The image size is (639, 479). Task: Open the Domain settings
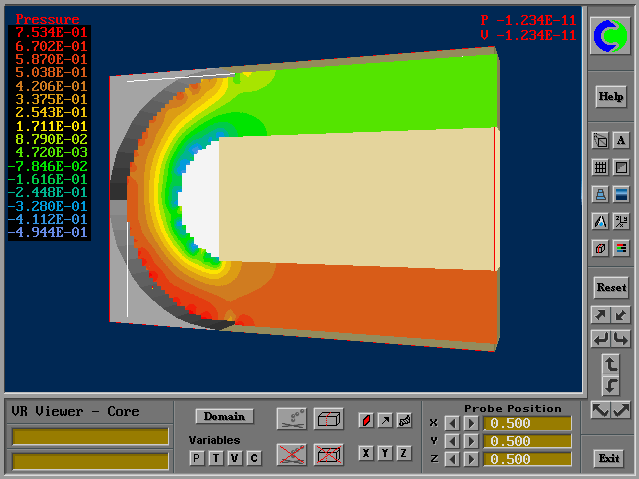click(225, 416)
